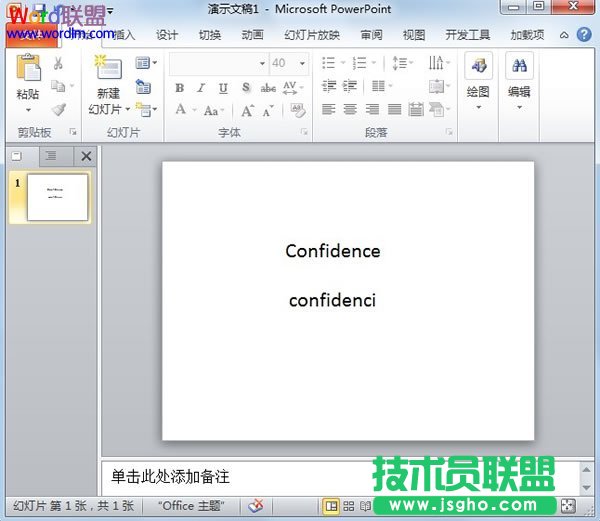Image resolution: width=600 pixels, height=521 pixels.
Task: Toggle Bold formatting
Action: coord(179,88)
